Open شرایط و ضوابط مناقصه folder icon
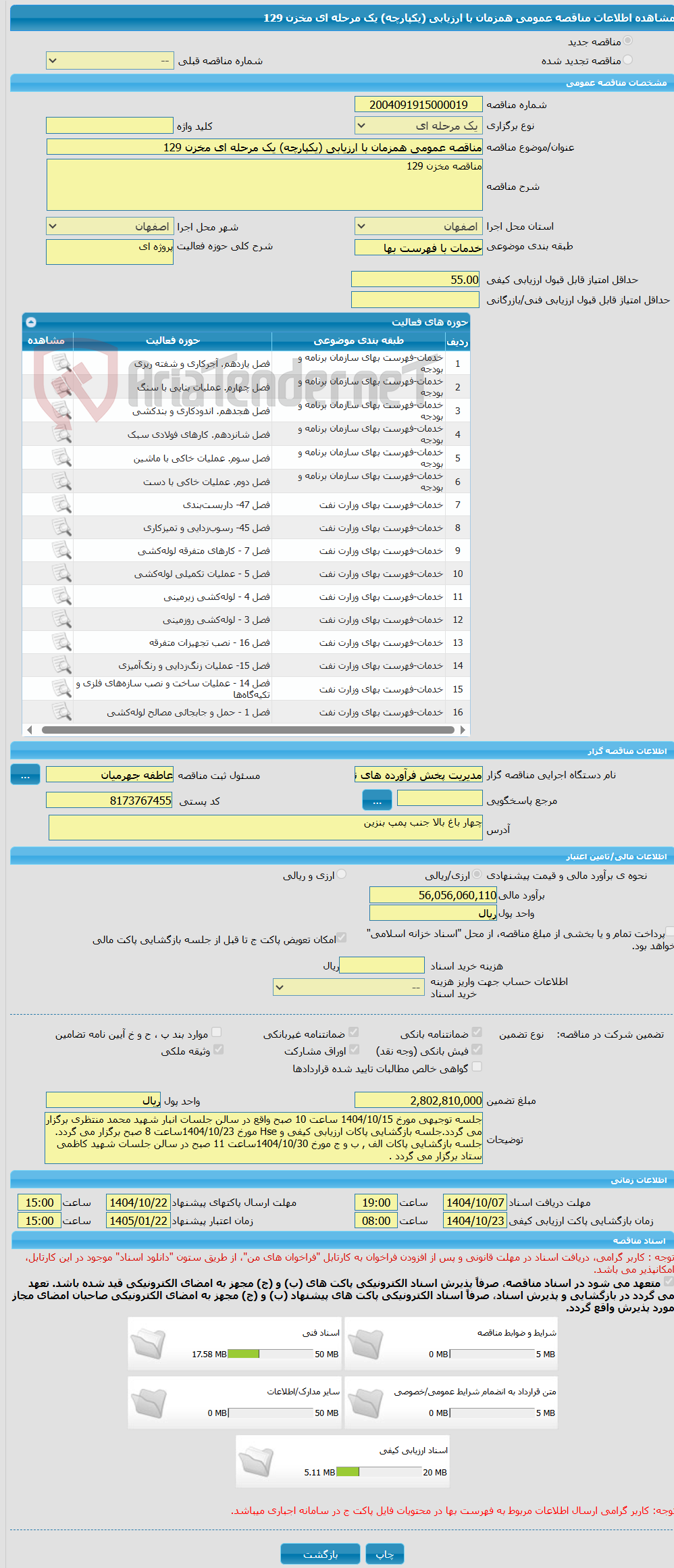674x1568 pixels. [x=365, y=1344]
